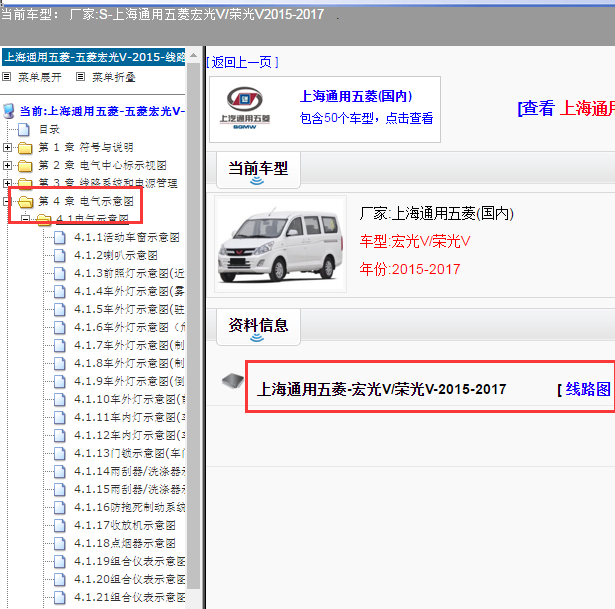Click the 返回上一页 back link

click(x=242, y=62)
